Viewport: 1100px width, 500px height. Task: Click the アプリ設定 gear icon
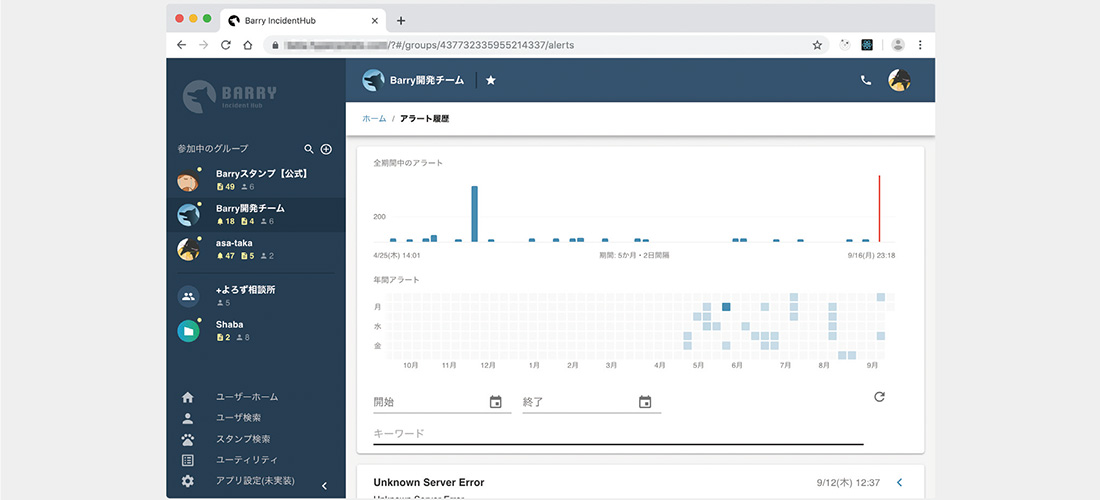click(x=188, y=481)
